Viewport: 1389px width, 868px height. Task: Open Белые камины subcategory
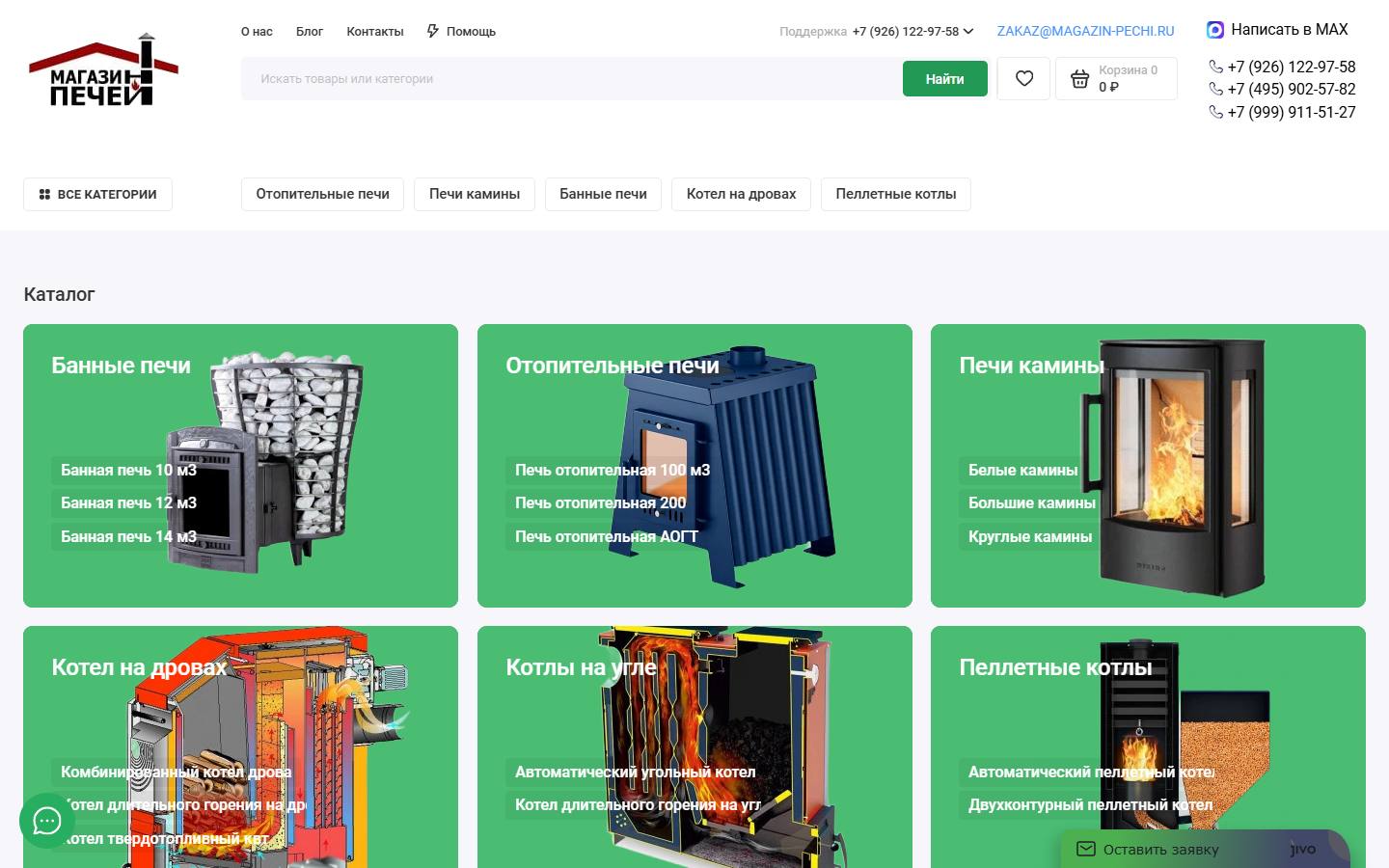pos(1023,471)
